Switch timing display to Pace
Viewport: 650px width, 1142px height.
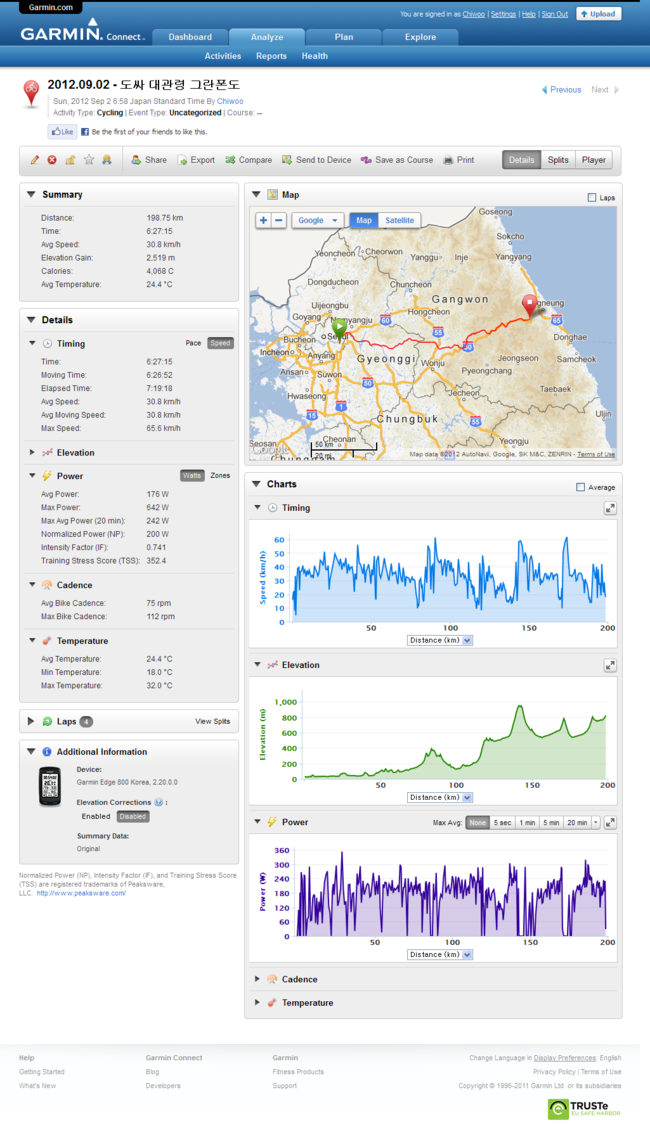click(x=193, y=343)
